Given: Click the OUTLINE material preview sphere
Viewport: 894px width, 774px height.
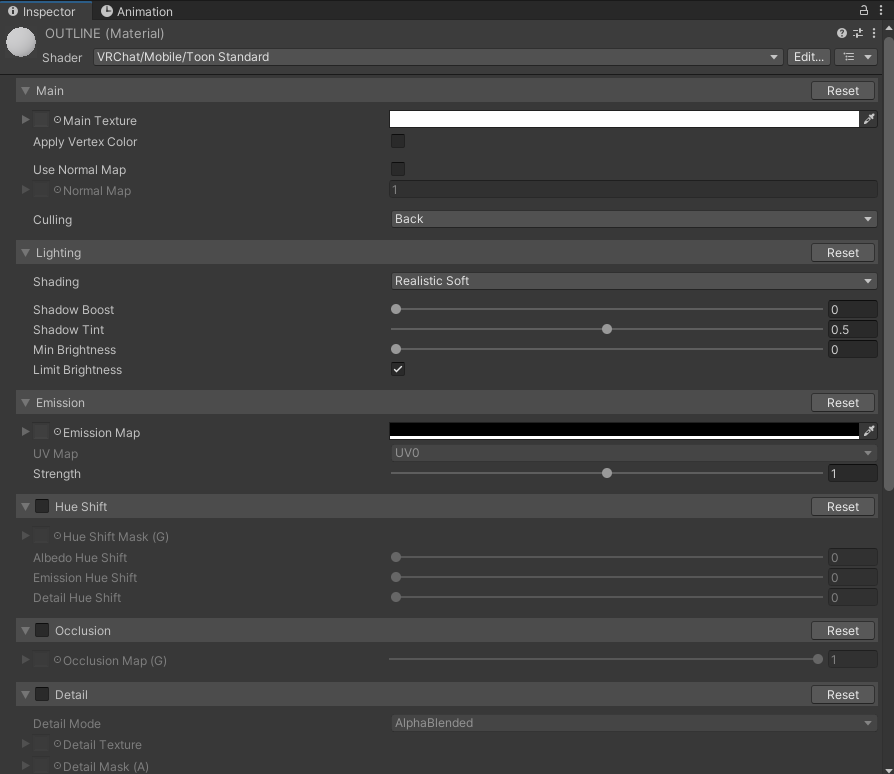Looking at the screenshot, I should [x=21, y=43].
